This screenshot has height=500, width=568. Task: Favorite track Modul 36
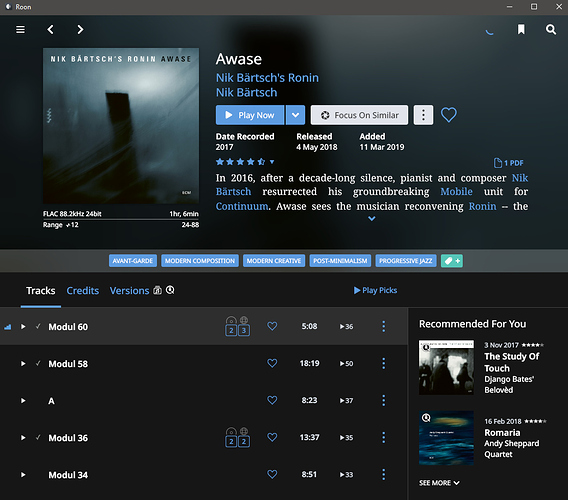272,437
